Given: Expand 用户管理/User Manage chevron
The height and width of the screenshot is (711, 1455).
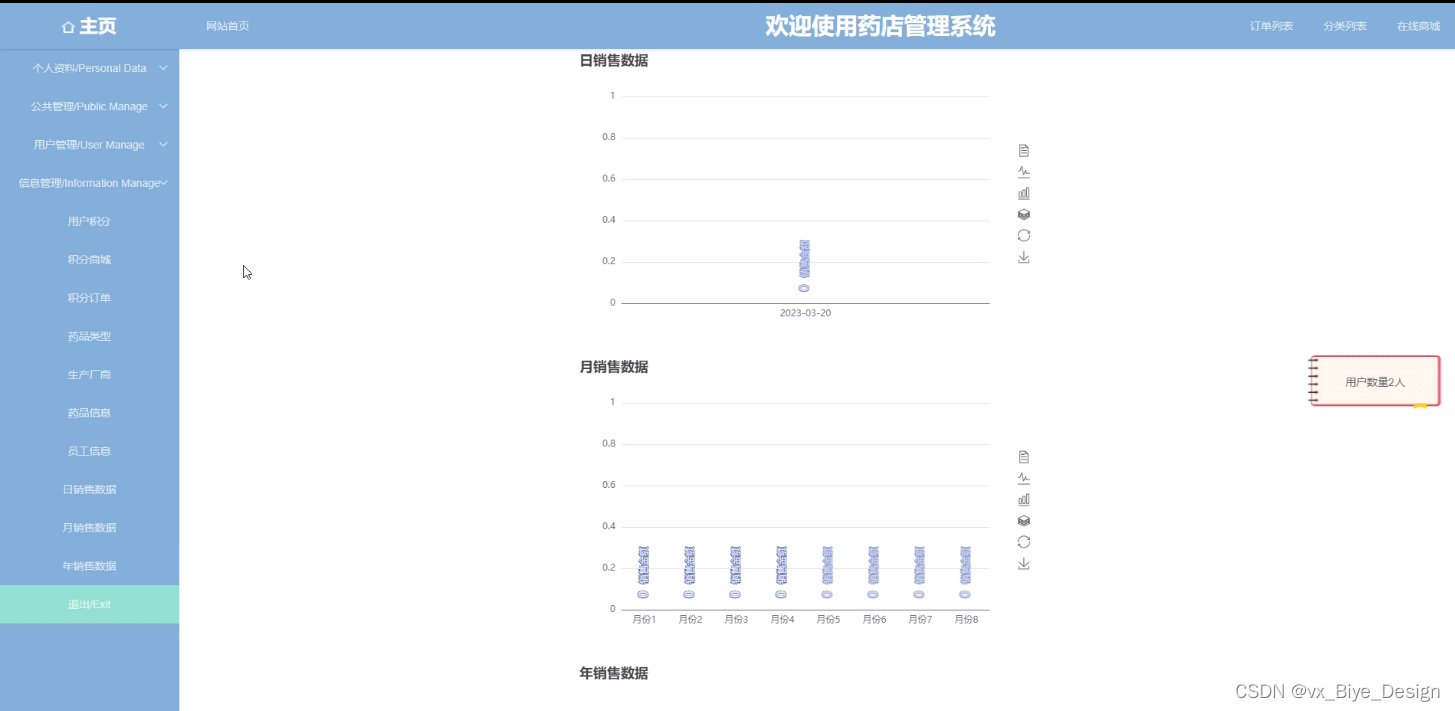Looking at the screenshot, I should 163,145.
